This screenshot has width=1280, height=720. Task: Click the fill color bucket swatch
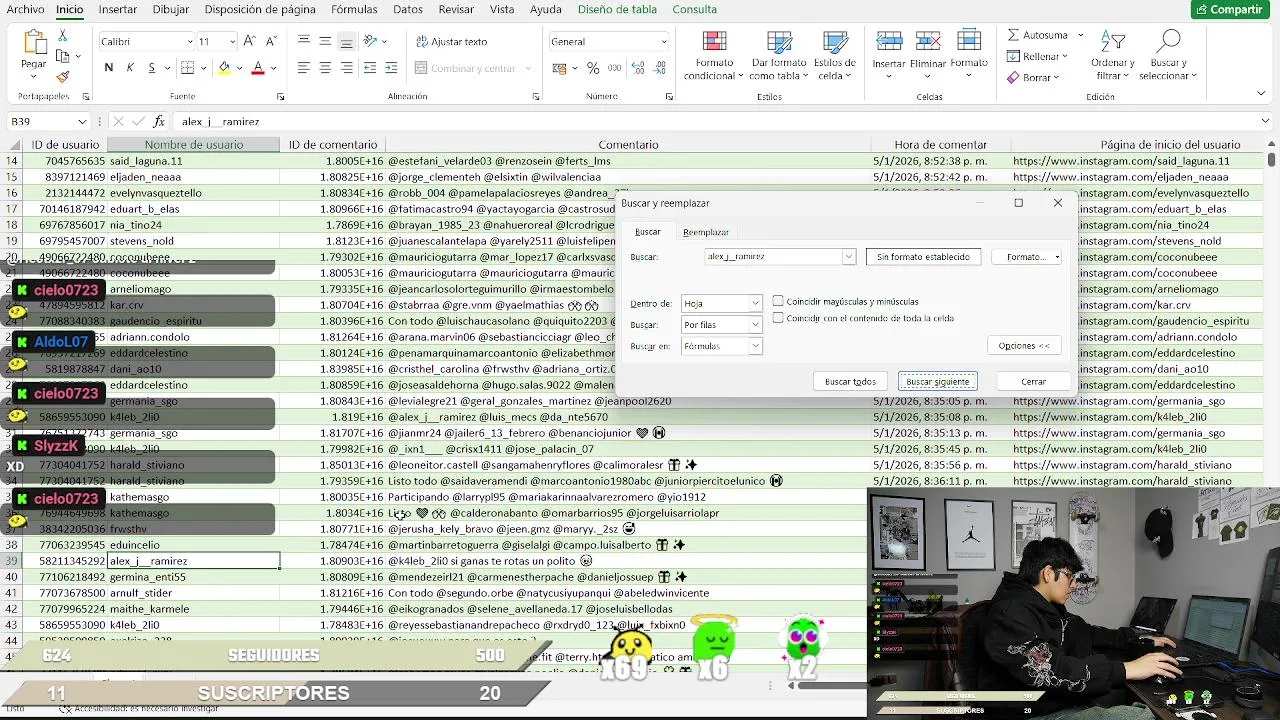tap(224, 68)
